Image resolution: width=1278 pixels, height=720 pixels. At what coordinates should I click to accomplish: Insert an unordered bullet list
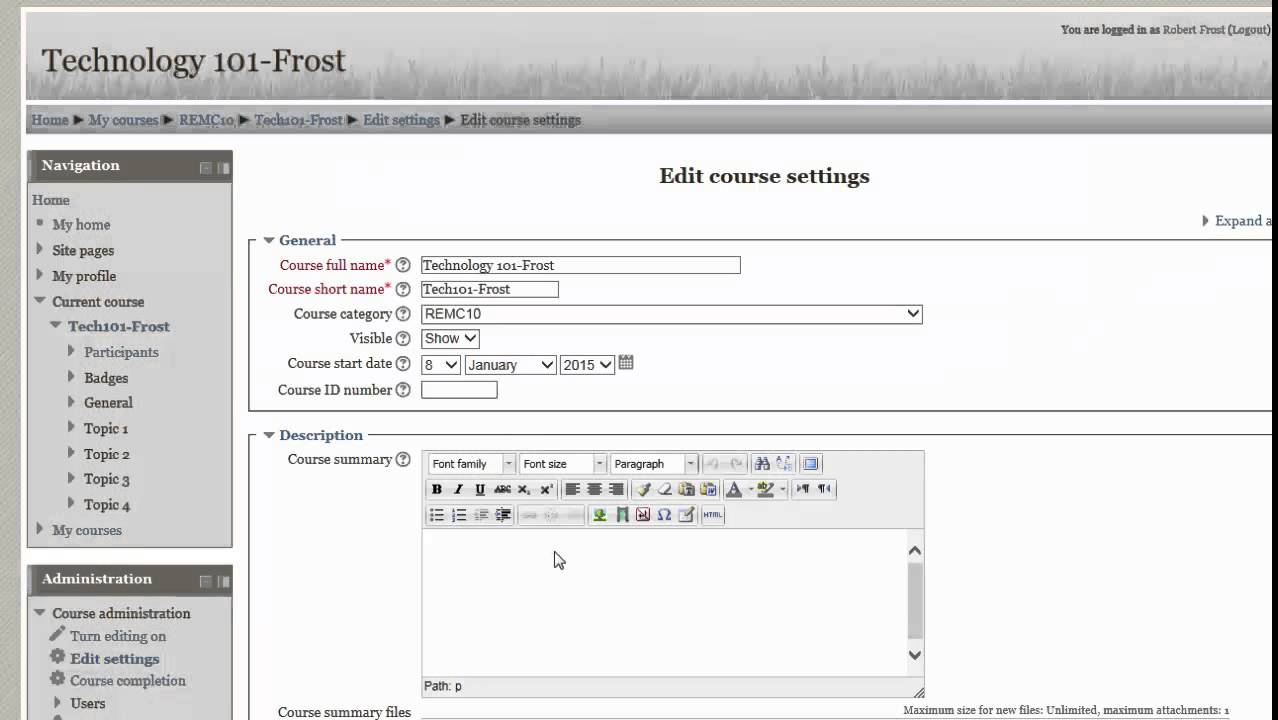(x=436, y=515)
